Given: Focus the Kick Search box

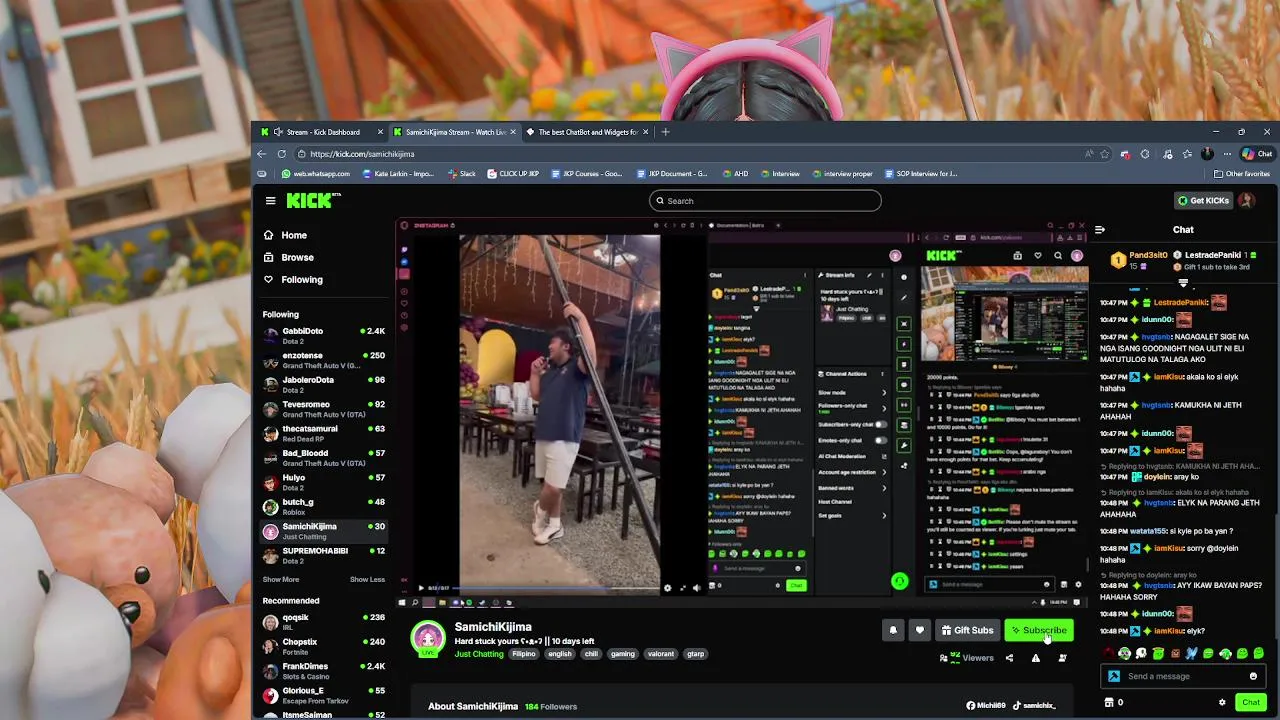Looking at the screenshot, I should [765, 201].
